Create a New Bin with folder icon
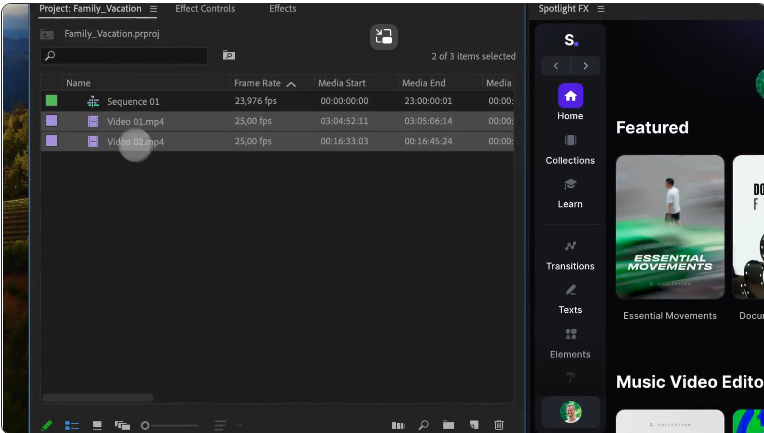 (449, 425)
